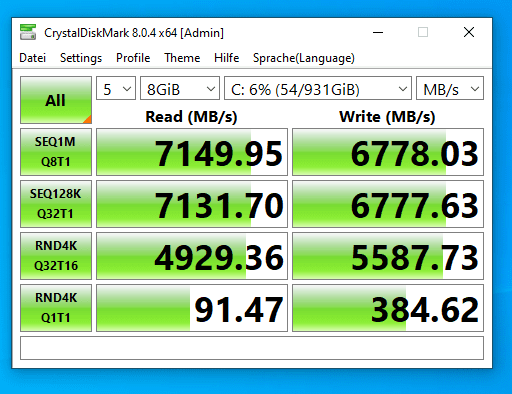This screenshot has width=512, height=394.
Task: Click the Write (MB/s) column header
Action: tap(387, 117)
